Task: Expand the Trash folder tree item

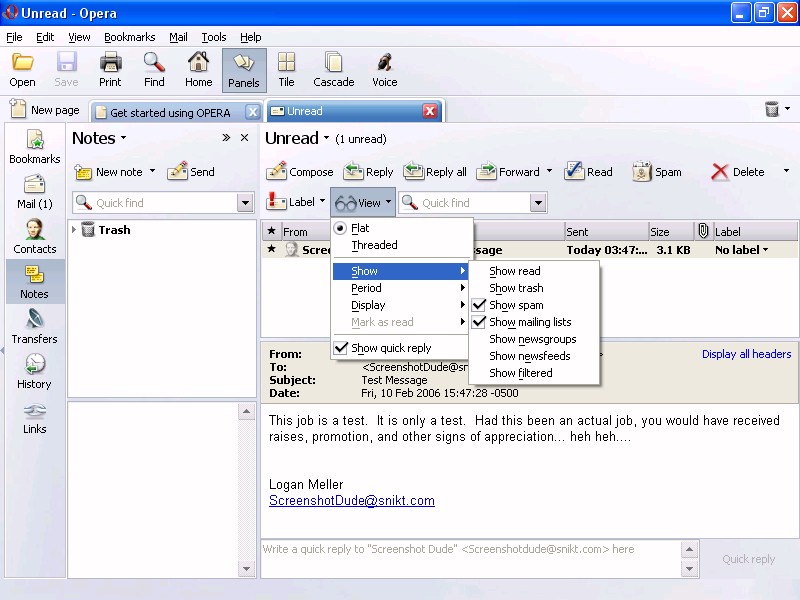Action: (x=74, y=230)
